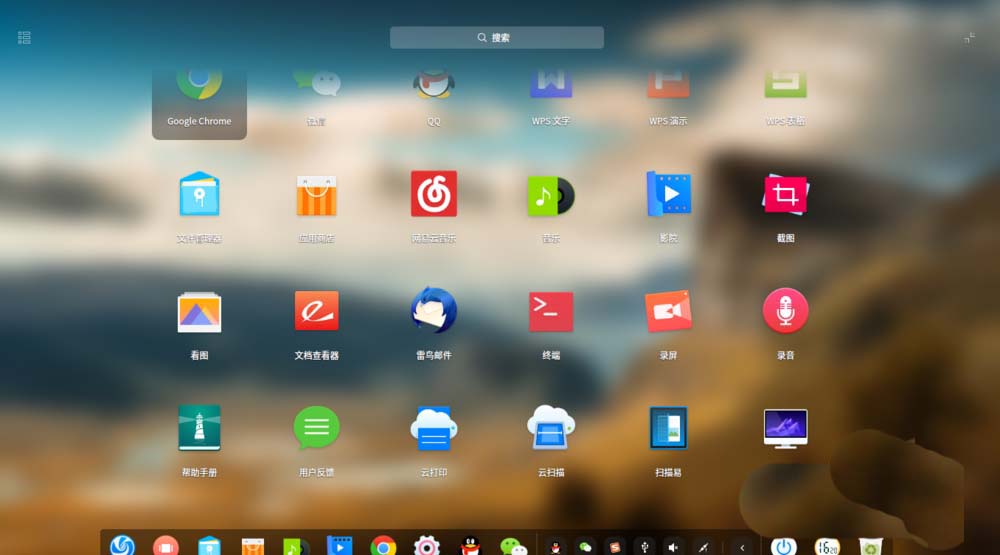
Task: Click the Sogou input method tray icon
Action: pyautogui.click(x=615, y=547)
